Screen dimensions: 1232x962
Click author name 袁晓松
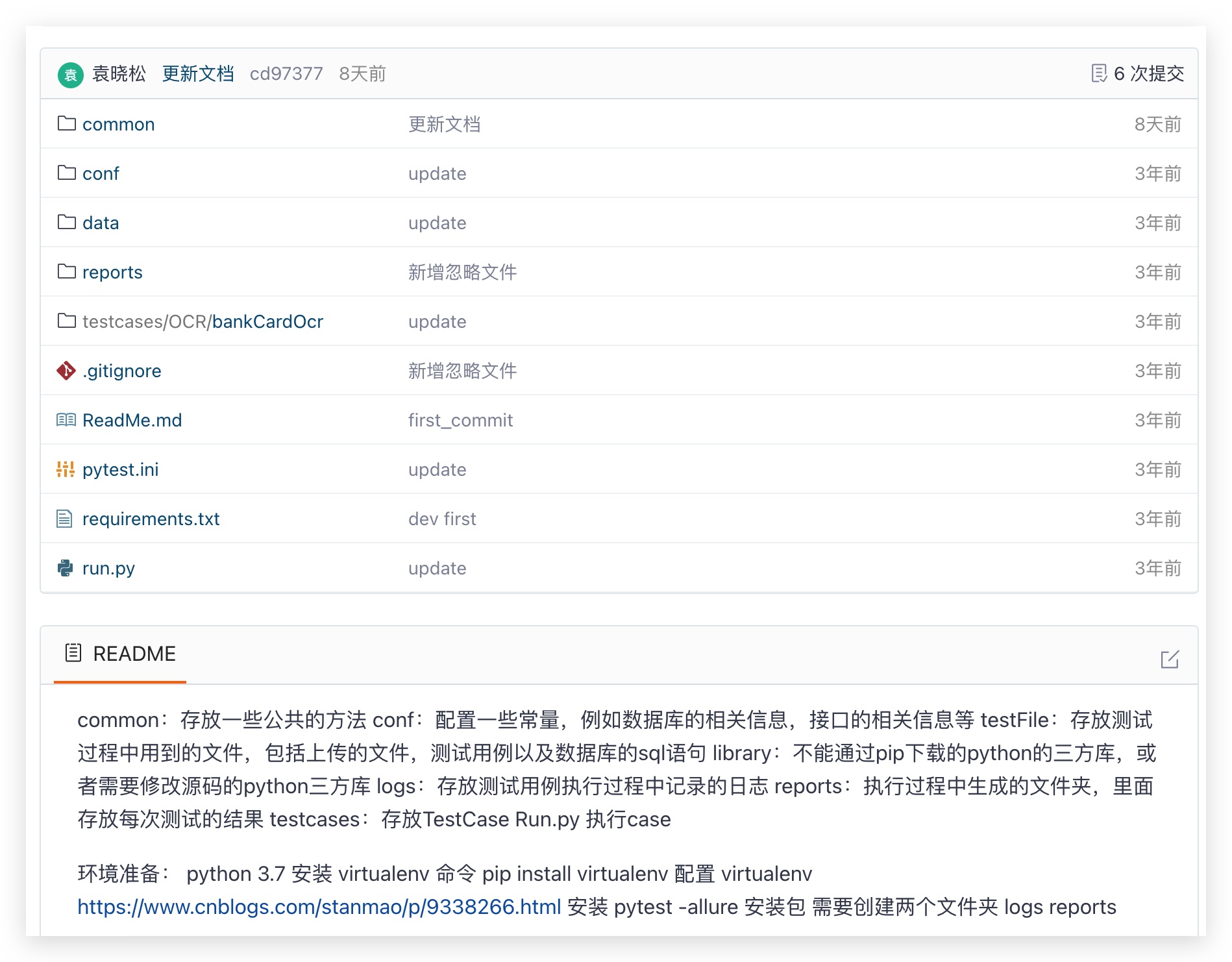click(x=119, y=73)
